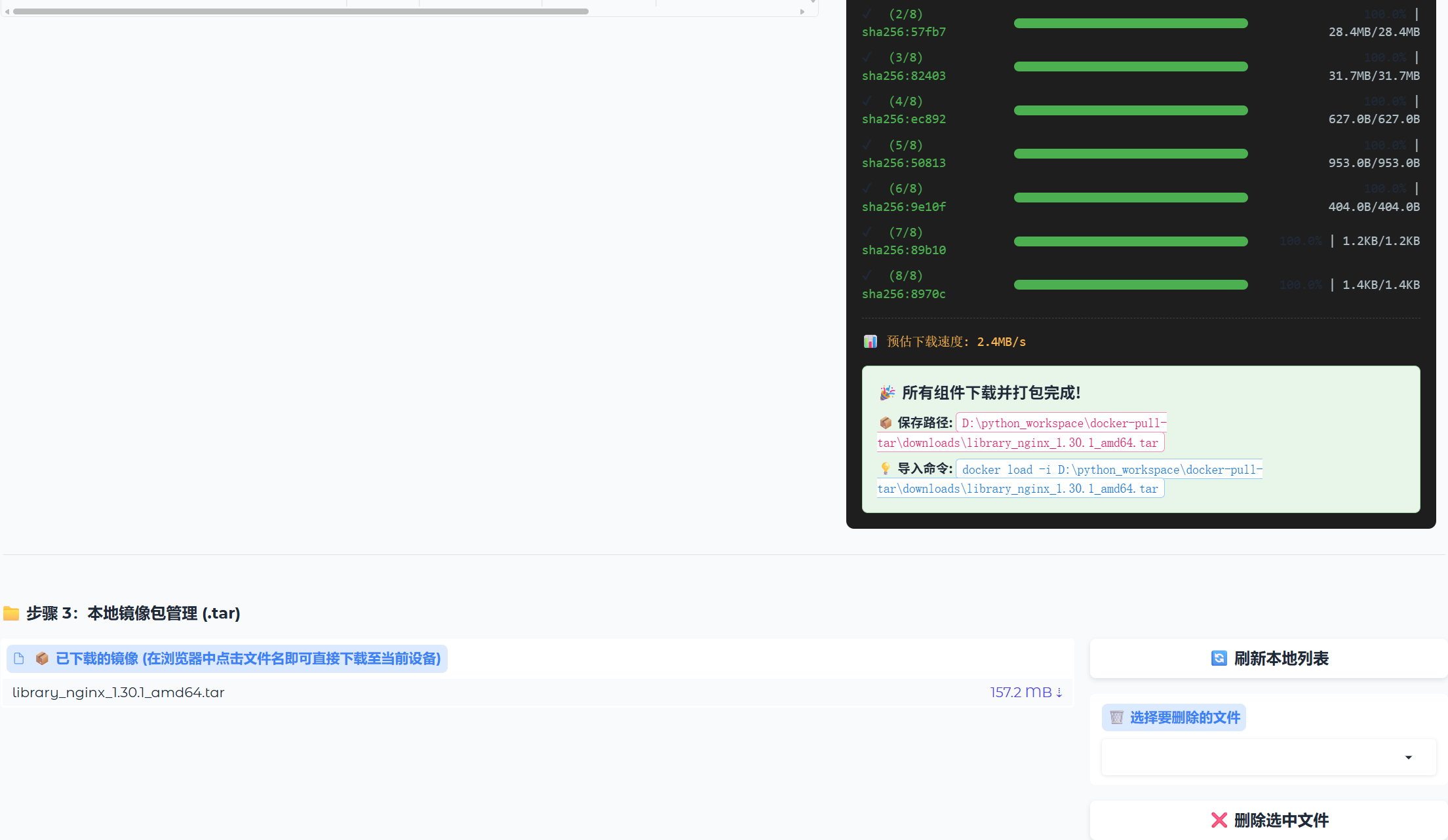Click the folder icon next to 步骤 3 heading
1448x840 pixels.
(11, 613)
